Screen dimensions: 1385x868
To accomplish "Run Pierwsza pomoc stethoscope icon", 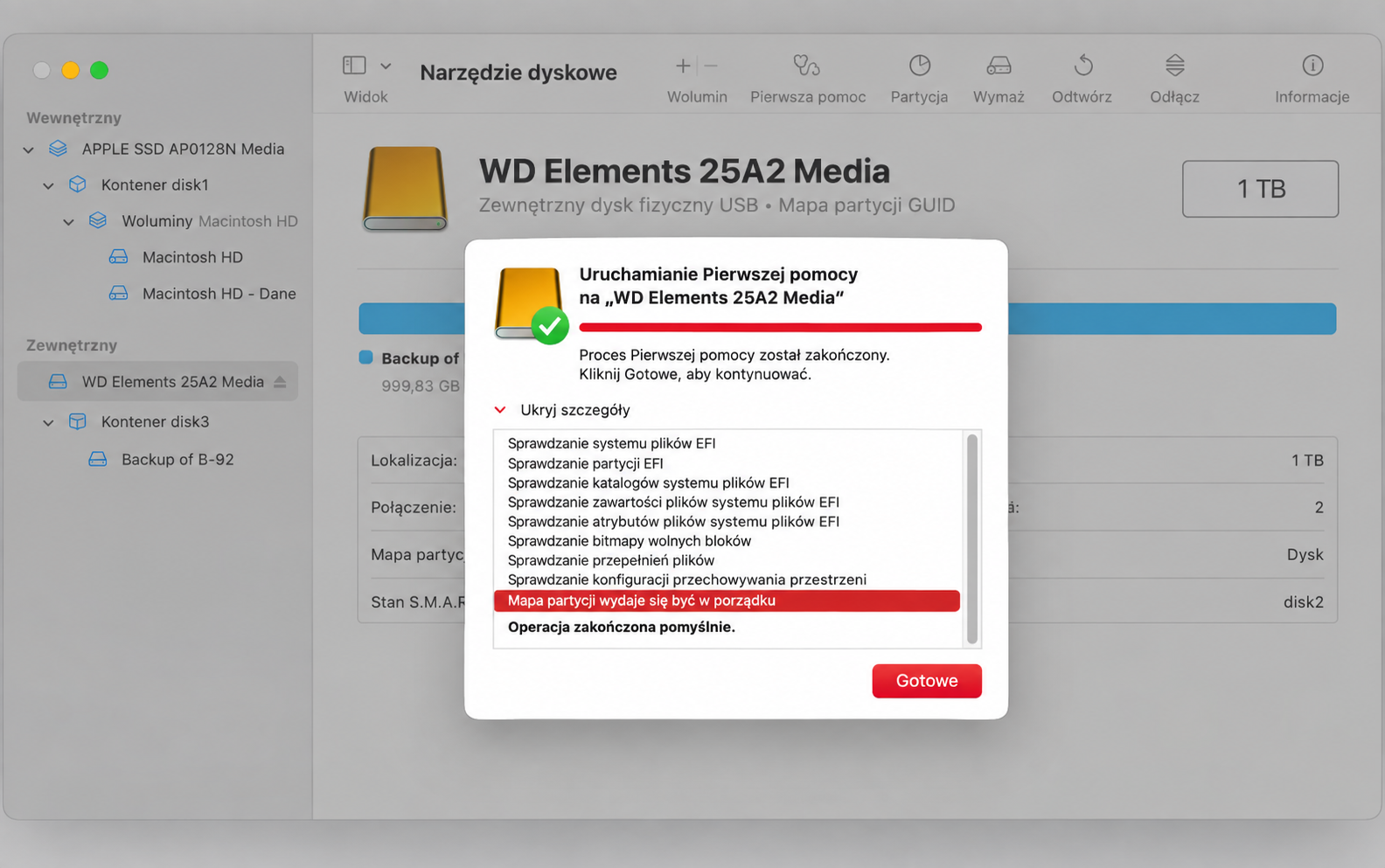I will (x=806, y=66).
